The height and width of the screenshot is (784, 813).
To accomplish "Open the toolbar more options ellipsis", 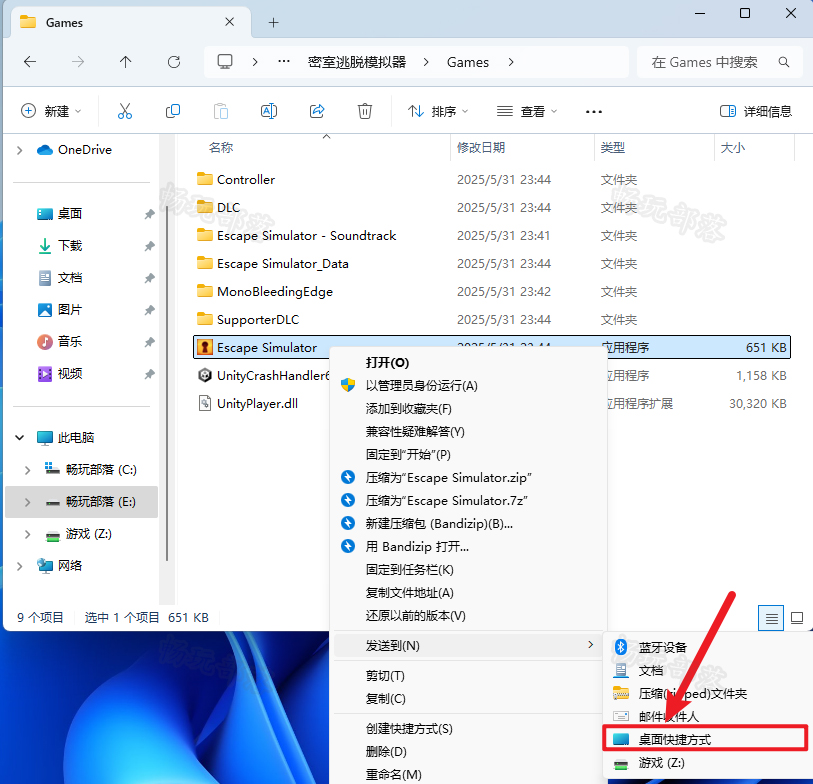I will 594,111.
